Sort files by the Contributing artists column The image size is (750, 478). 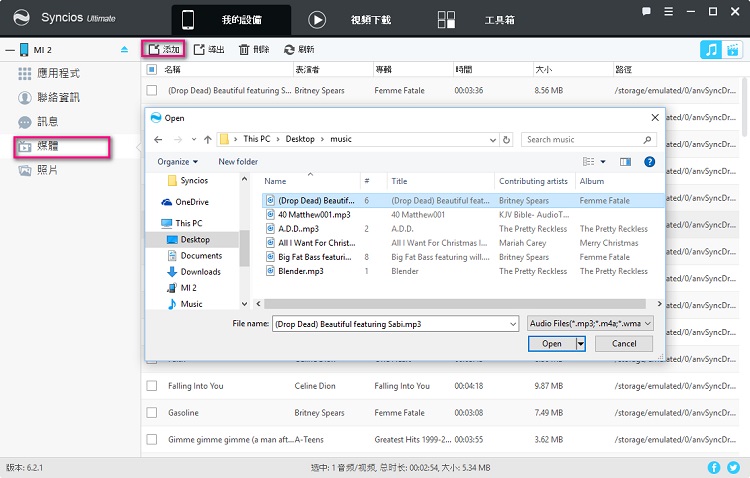pos(535,181)
